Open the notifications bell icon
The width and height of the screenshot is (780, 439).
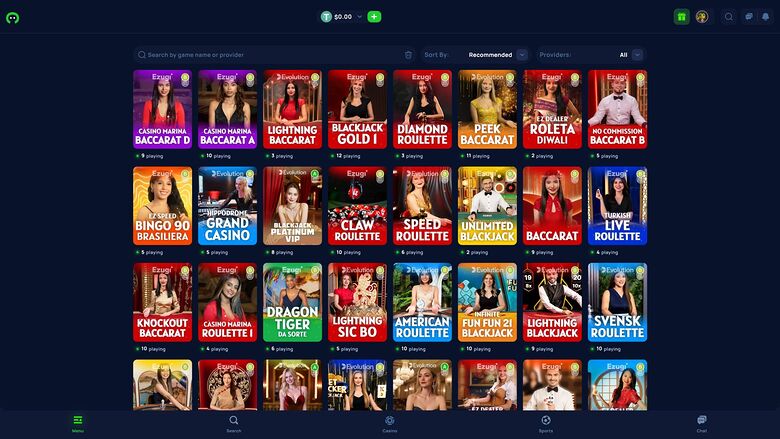pyautogui.click(x=766, y=17)
